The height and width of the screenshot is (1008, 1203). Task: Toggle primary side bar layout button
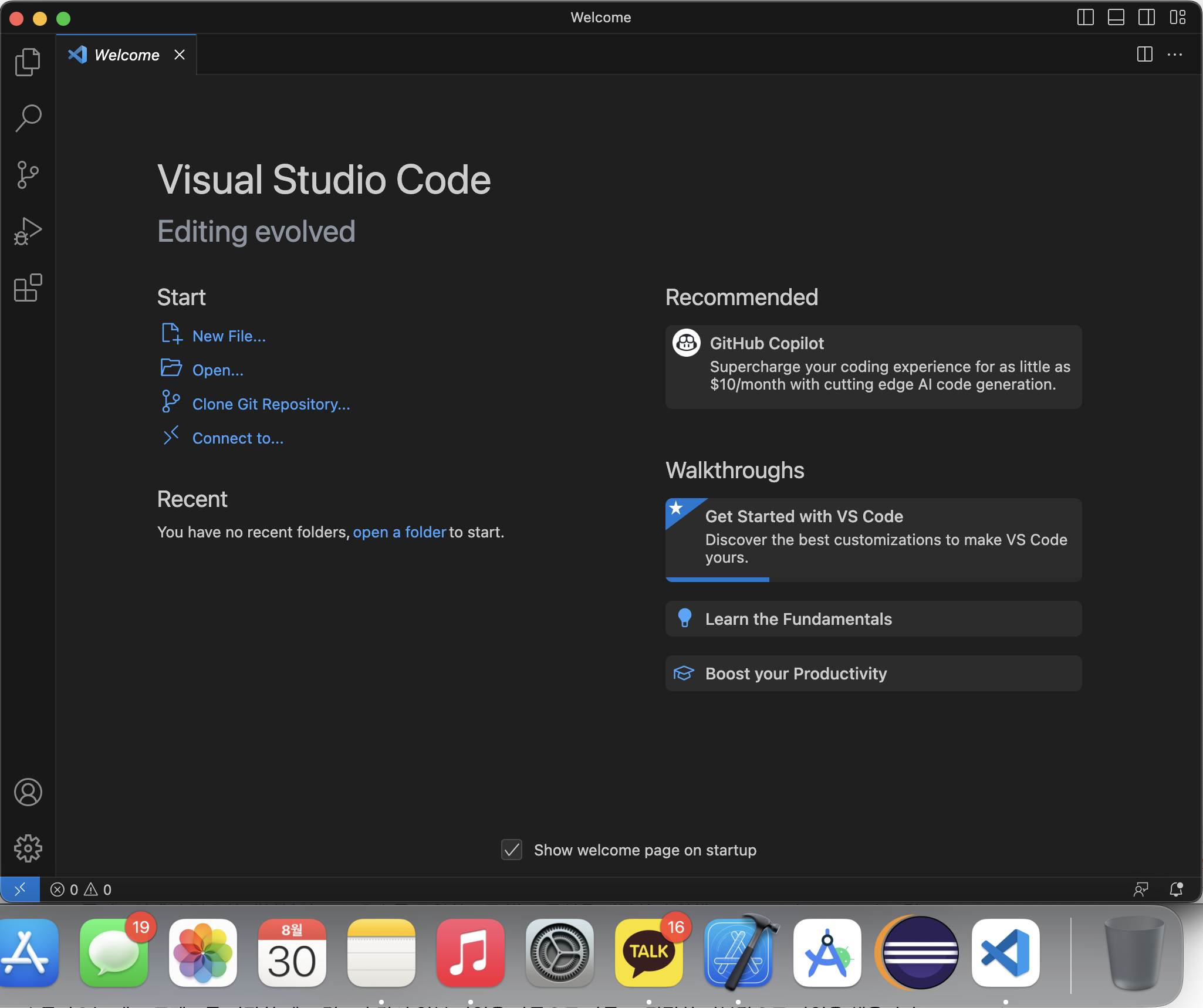1086,18
